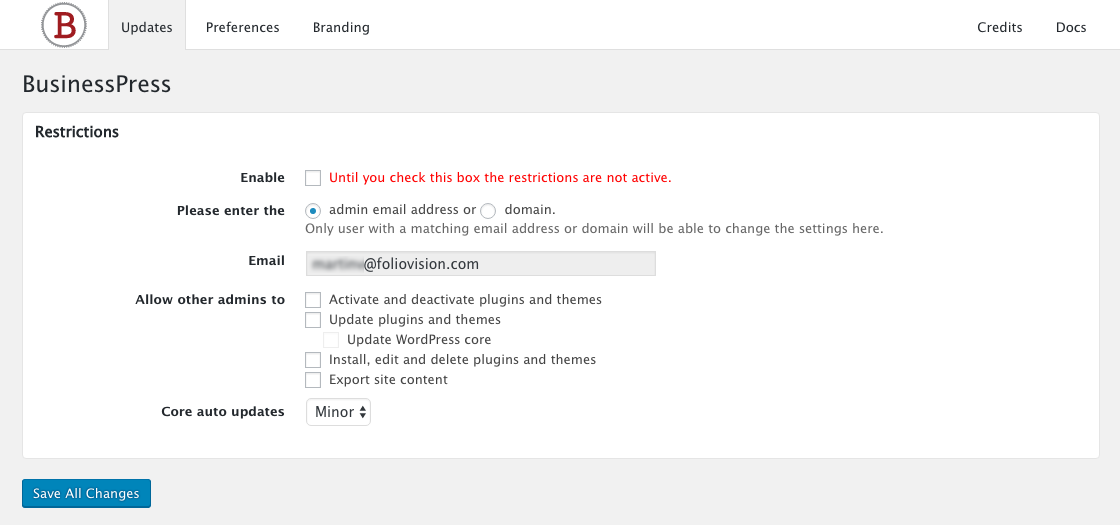Click the Email input field
The image size is (1120, 525).
[x=481, y=264]
